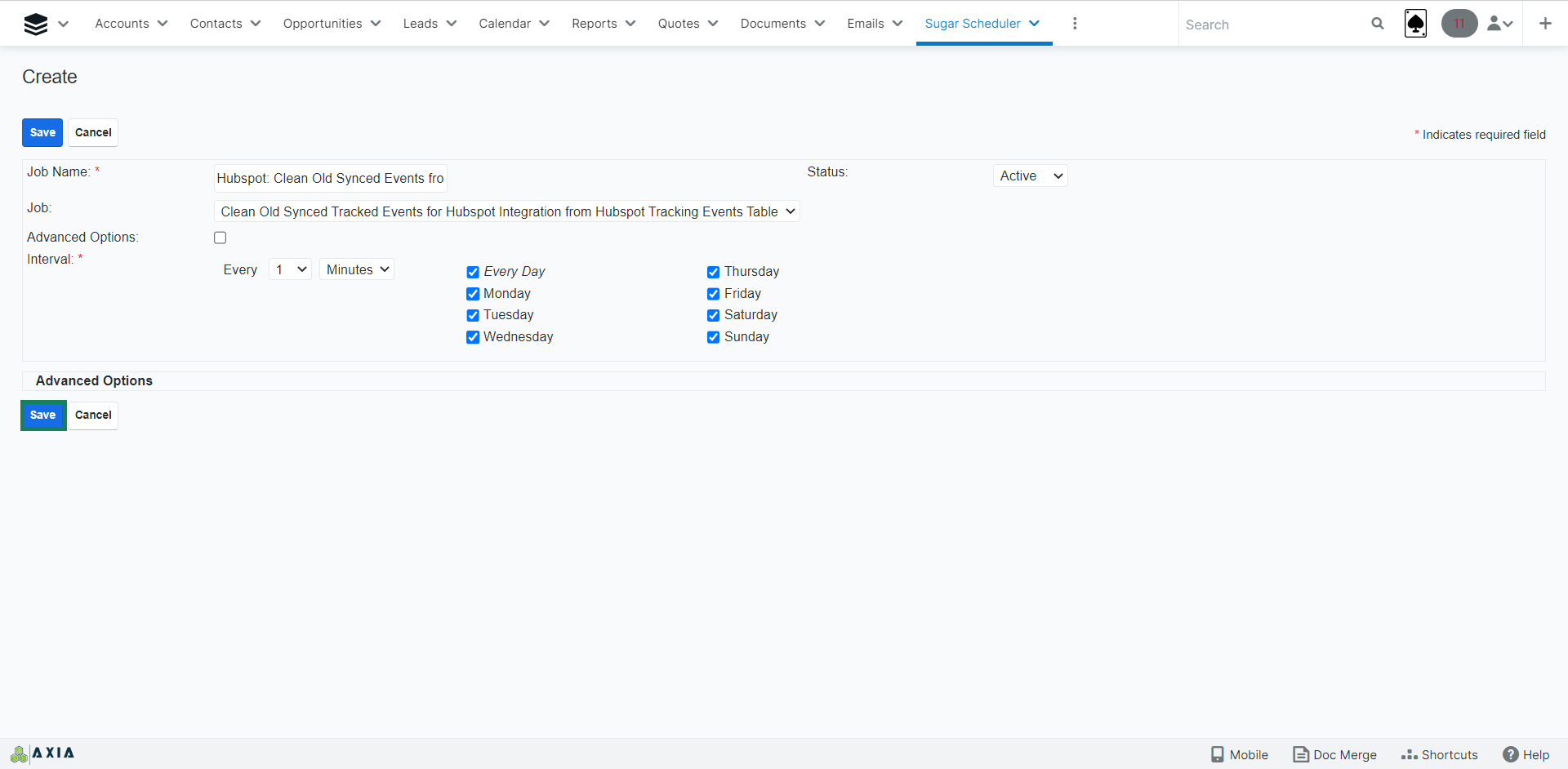Expand the Reports menu arrow
Viewport: 1568px width, 769px height.
[630, 24]
